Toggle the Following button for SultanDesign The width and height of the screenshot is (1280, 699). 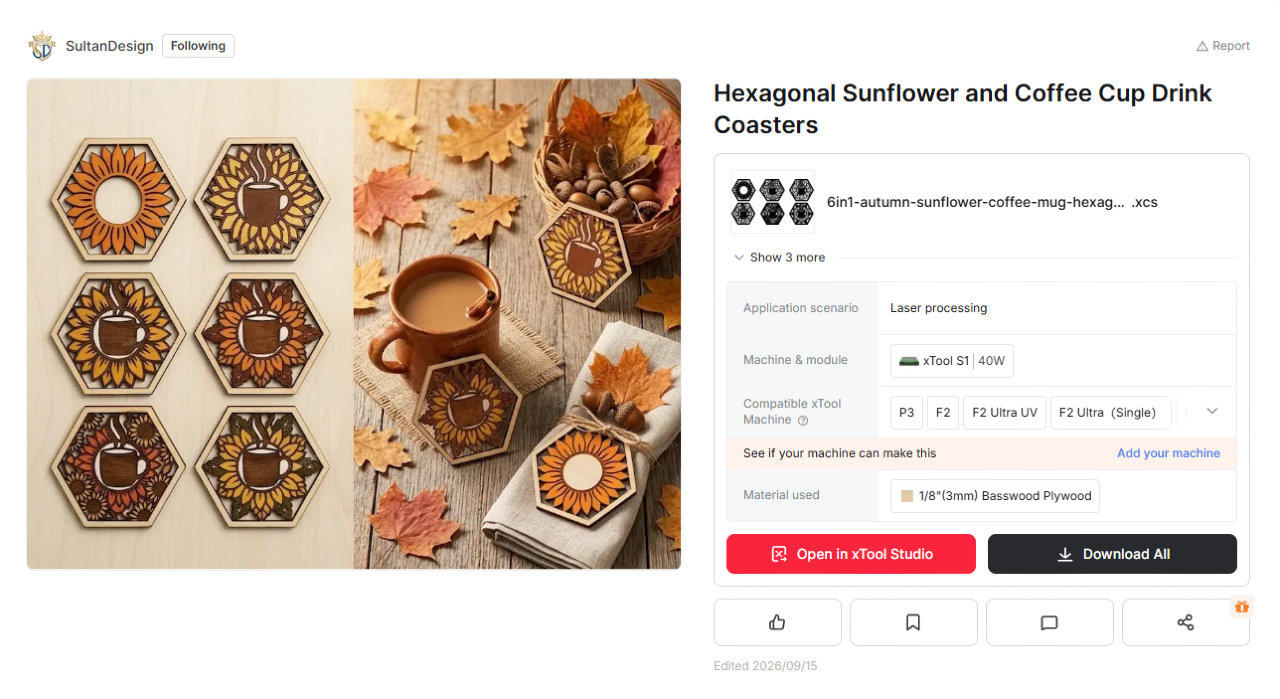[x=198, y=46]
